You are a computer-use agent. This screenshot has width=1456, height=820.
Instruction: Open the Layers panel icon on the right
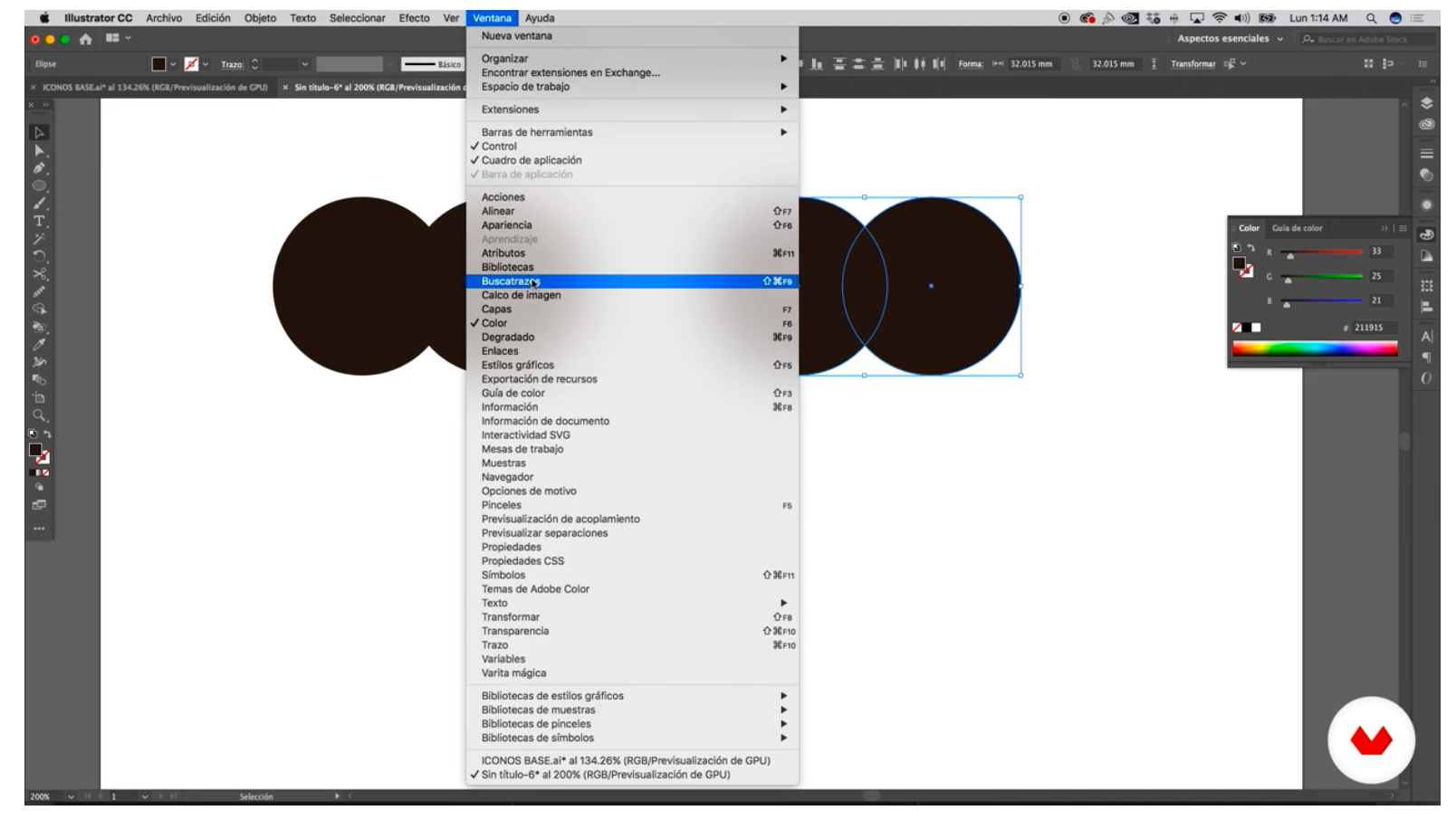pos(1427,103)
